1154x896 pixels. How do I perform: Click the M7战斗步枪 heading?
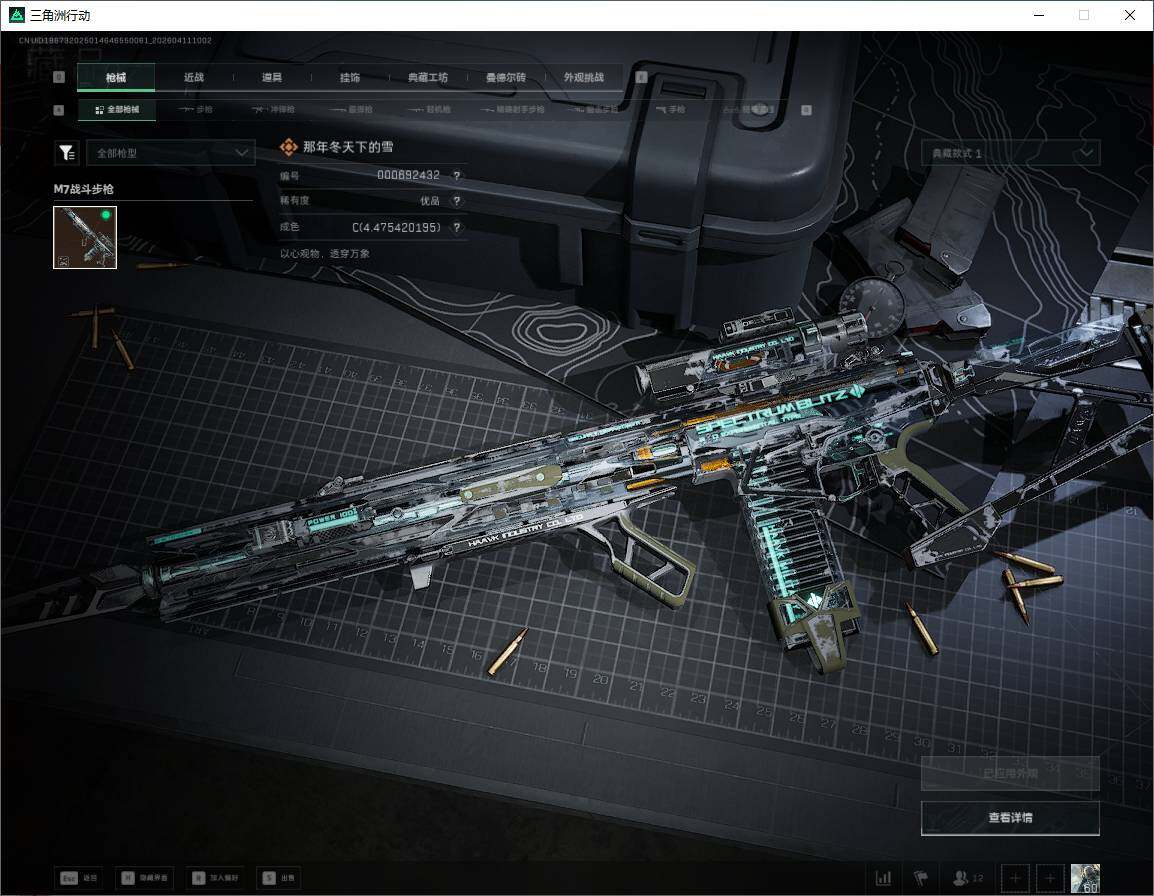[x=83, y=189]
